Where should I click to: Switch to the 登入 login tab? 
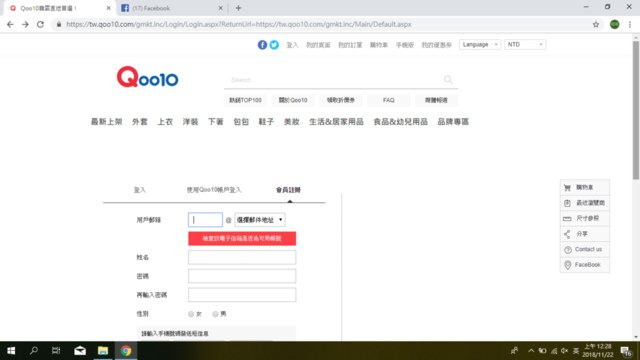tap(140, 190)
